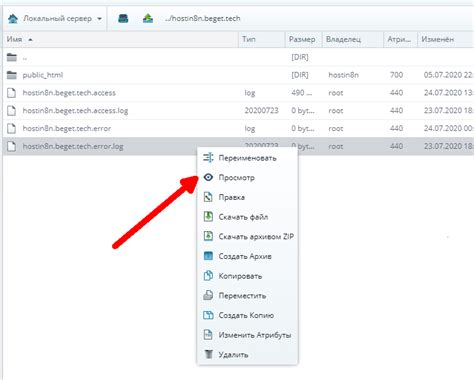The image size is (474, 380).
Task: Click the copy icon for Копировать
Action: click(x=208, y=275)
